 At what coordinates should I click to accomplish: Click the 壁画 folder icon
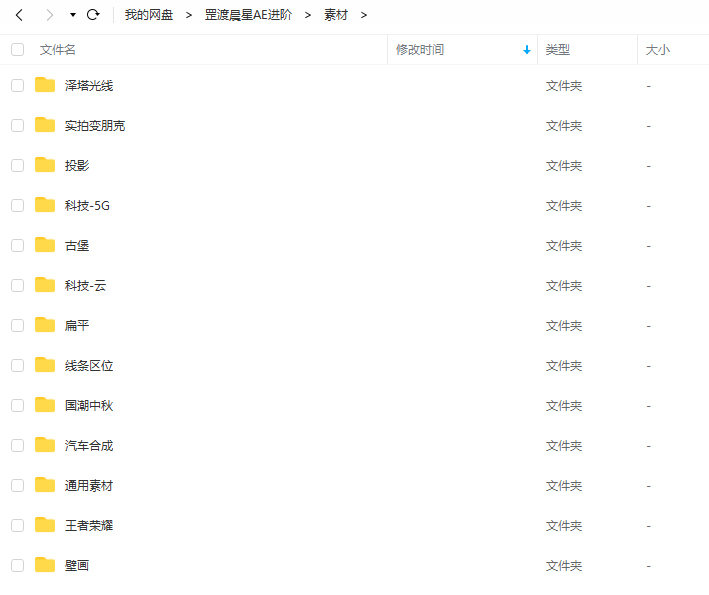(x=45, y=565)
